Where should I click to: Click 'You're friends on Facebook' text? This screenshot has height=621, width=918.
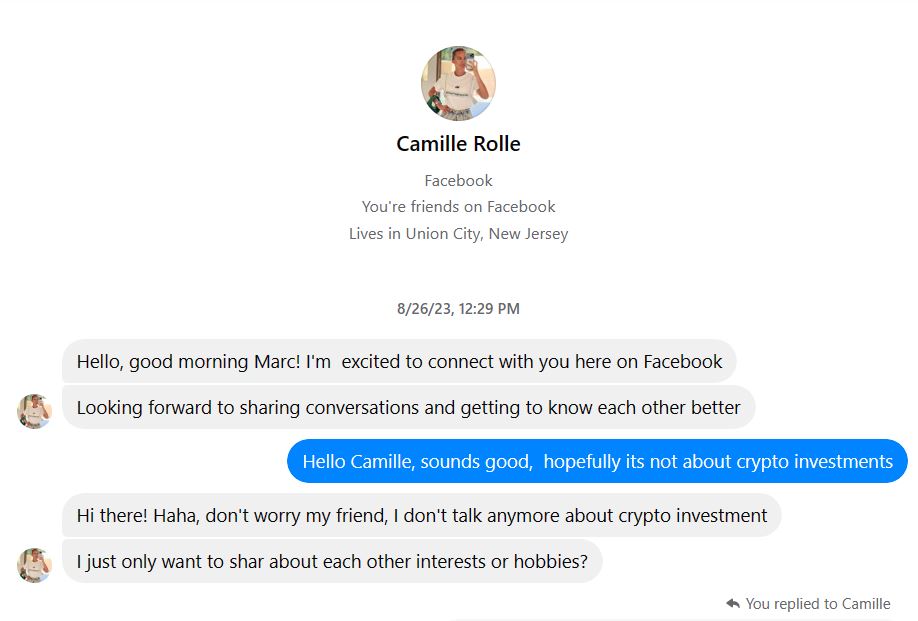[x=458, y=207]
